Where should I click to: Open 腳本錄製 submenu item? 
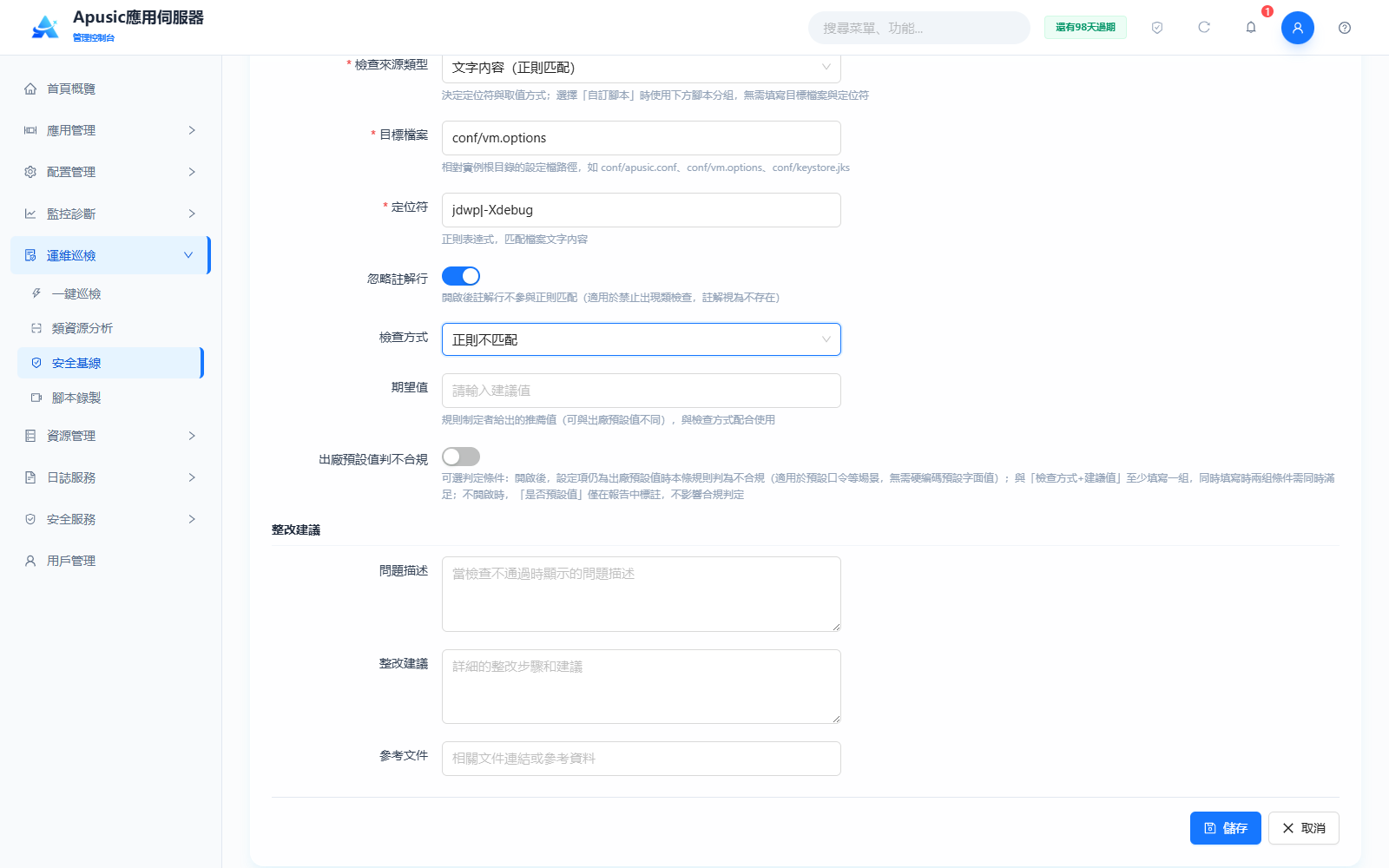coord(110,398)
